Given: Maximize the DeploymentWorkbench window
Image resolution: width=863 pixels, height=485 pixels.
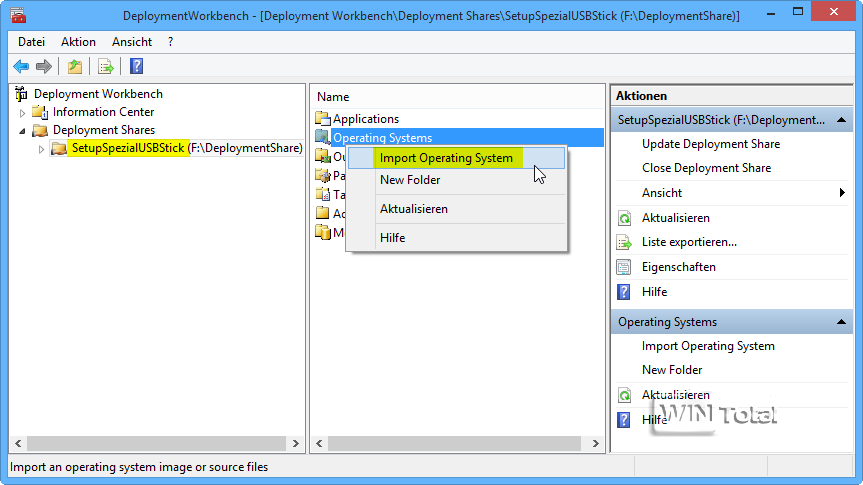Looking at the screenshot, I should click(x=798, y=12).
